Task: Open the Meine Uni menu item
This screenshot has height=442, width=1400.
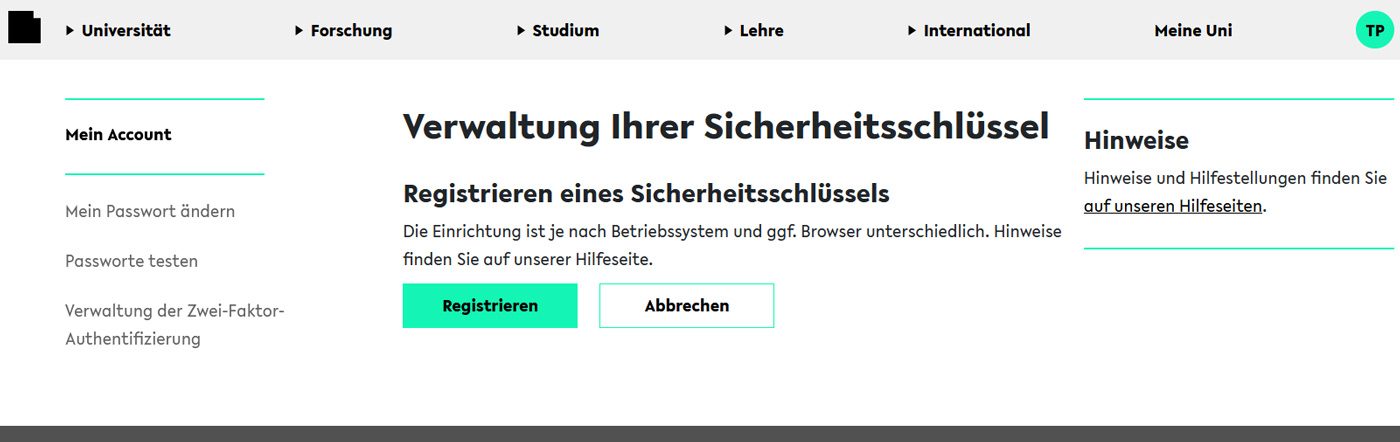Action: [1193, 31]
